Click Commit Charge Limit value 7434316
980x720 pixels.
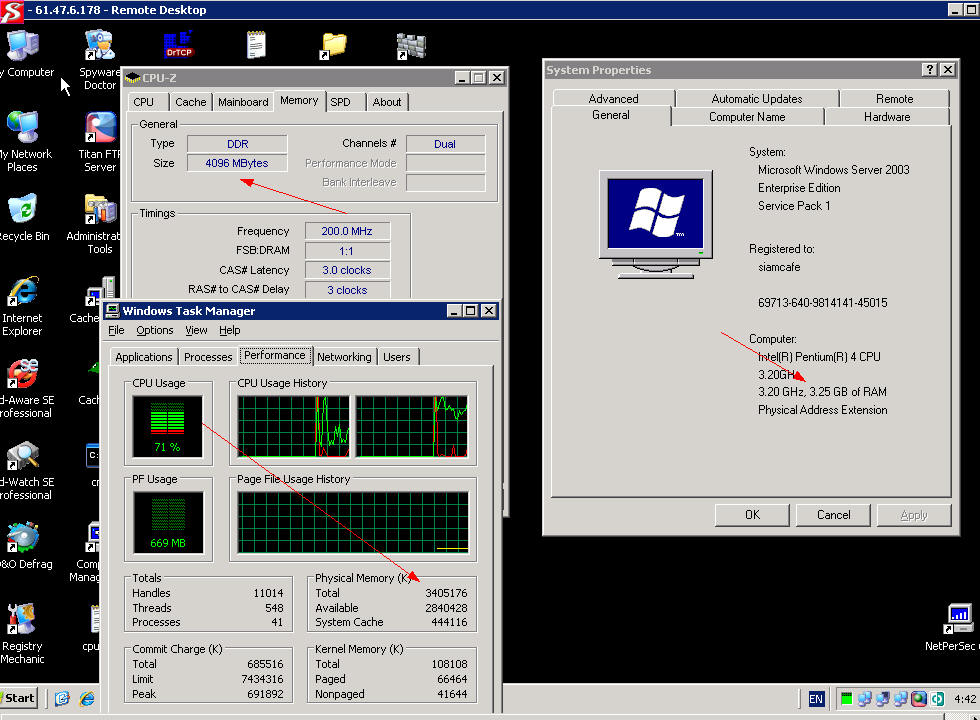click(262, 679)
